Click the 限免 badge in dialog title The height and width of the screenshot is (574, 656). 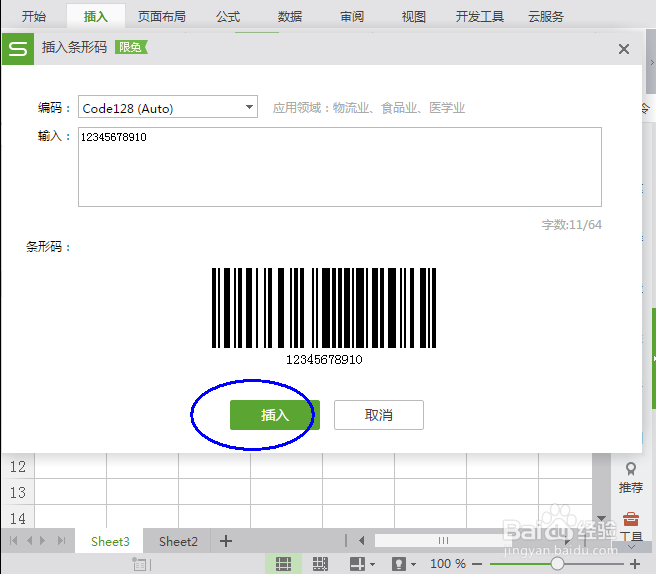(131, 47)
